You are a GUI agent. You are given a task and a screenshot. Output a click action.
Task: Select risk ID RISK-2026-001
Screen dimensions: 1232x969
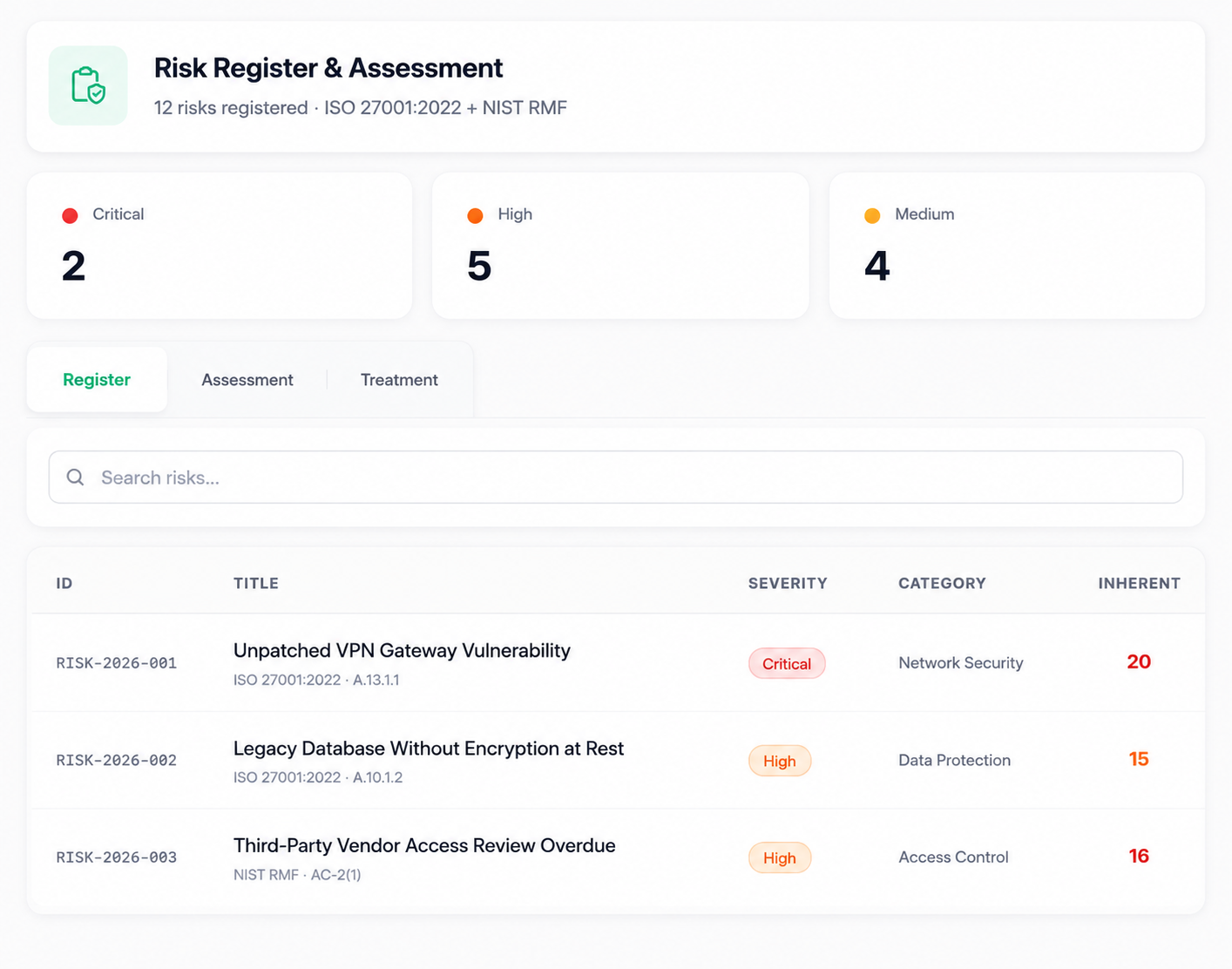tap(117, 663)
